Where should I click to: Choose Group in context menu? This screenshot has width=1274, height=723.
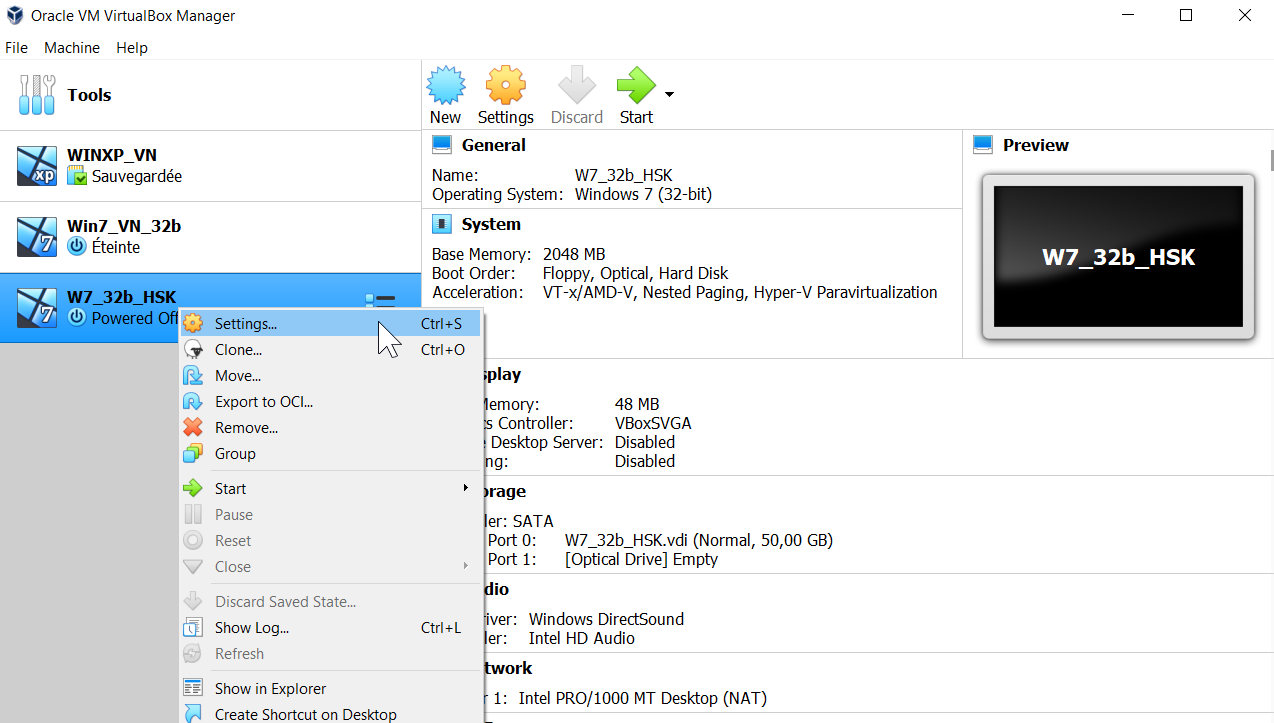[331, 454]
